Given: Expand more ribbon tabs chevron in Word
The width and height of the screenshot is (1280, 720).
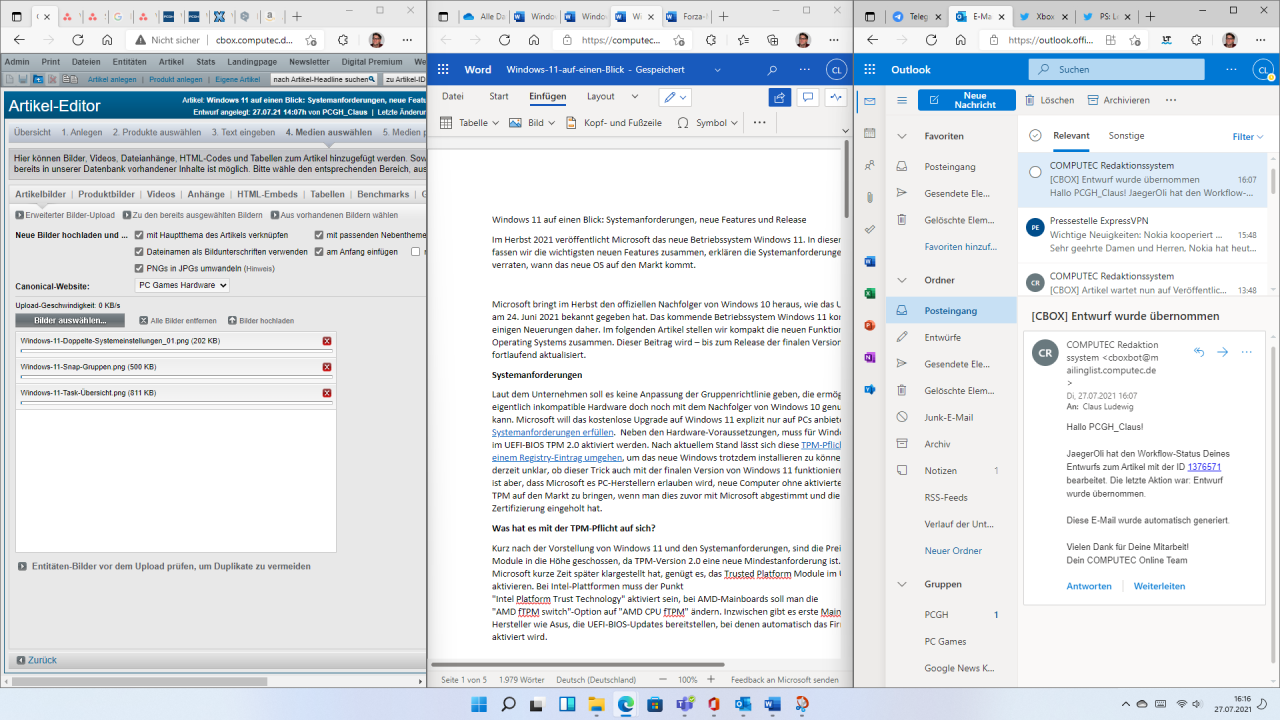Looking at the screenshot, I should [634, 97].
